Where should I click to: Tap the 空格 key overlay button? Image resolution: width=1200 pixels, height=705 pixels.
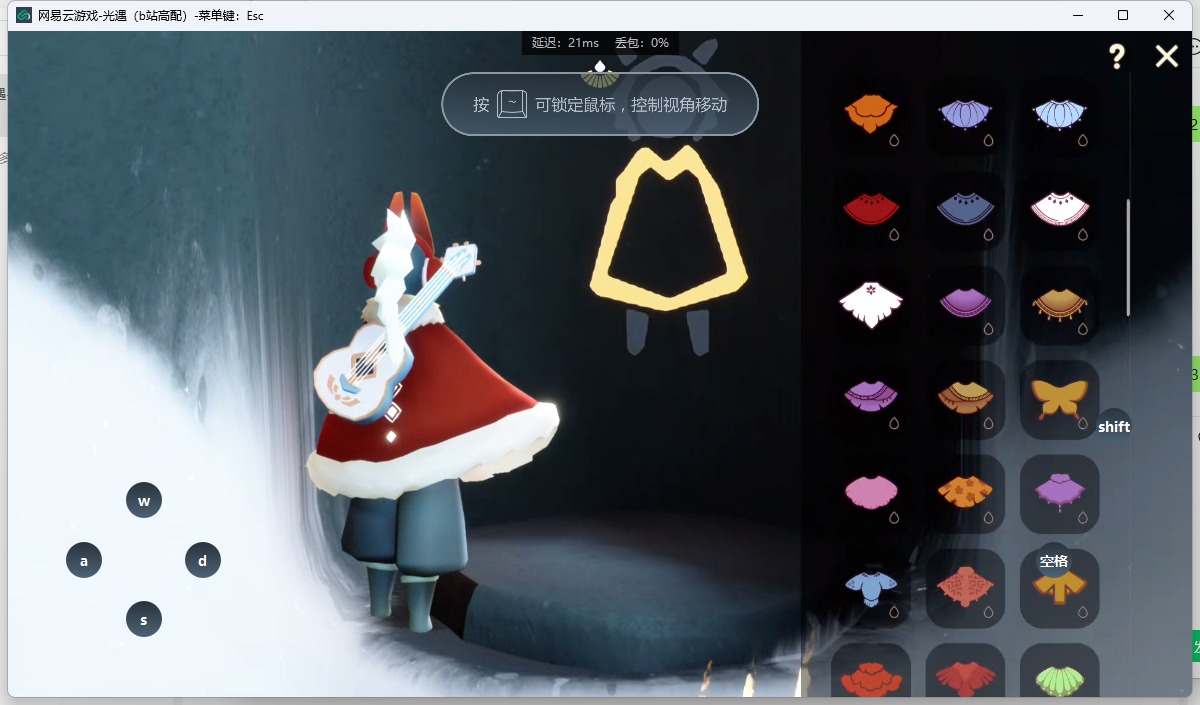point(1054,561)
